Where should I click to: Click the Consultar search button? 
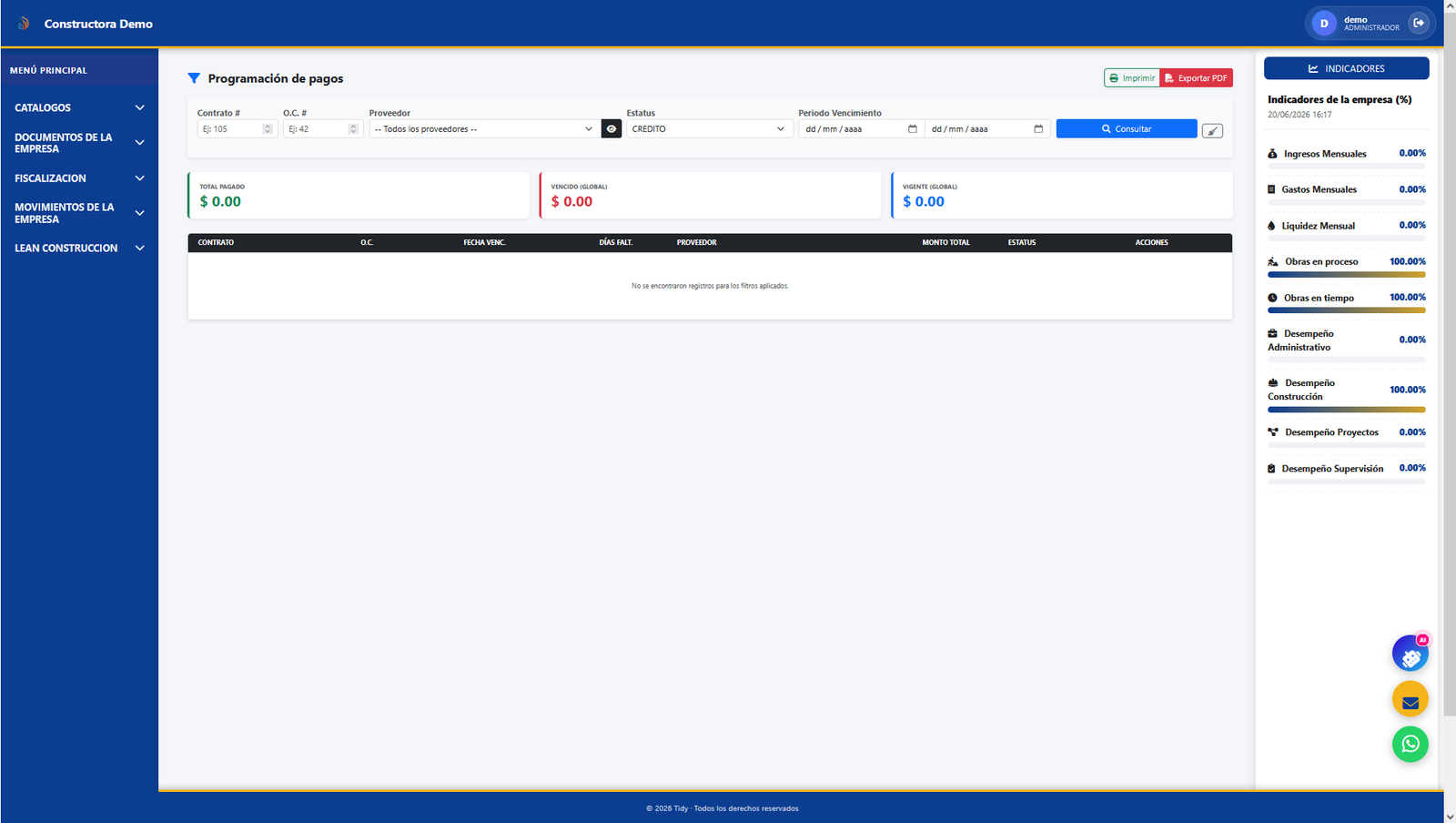[x=1127, y=129]
